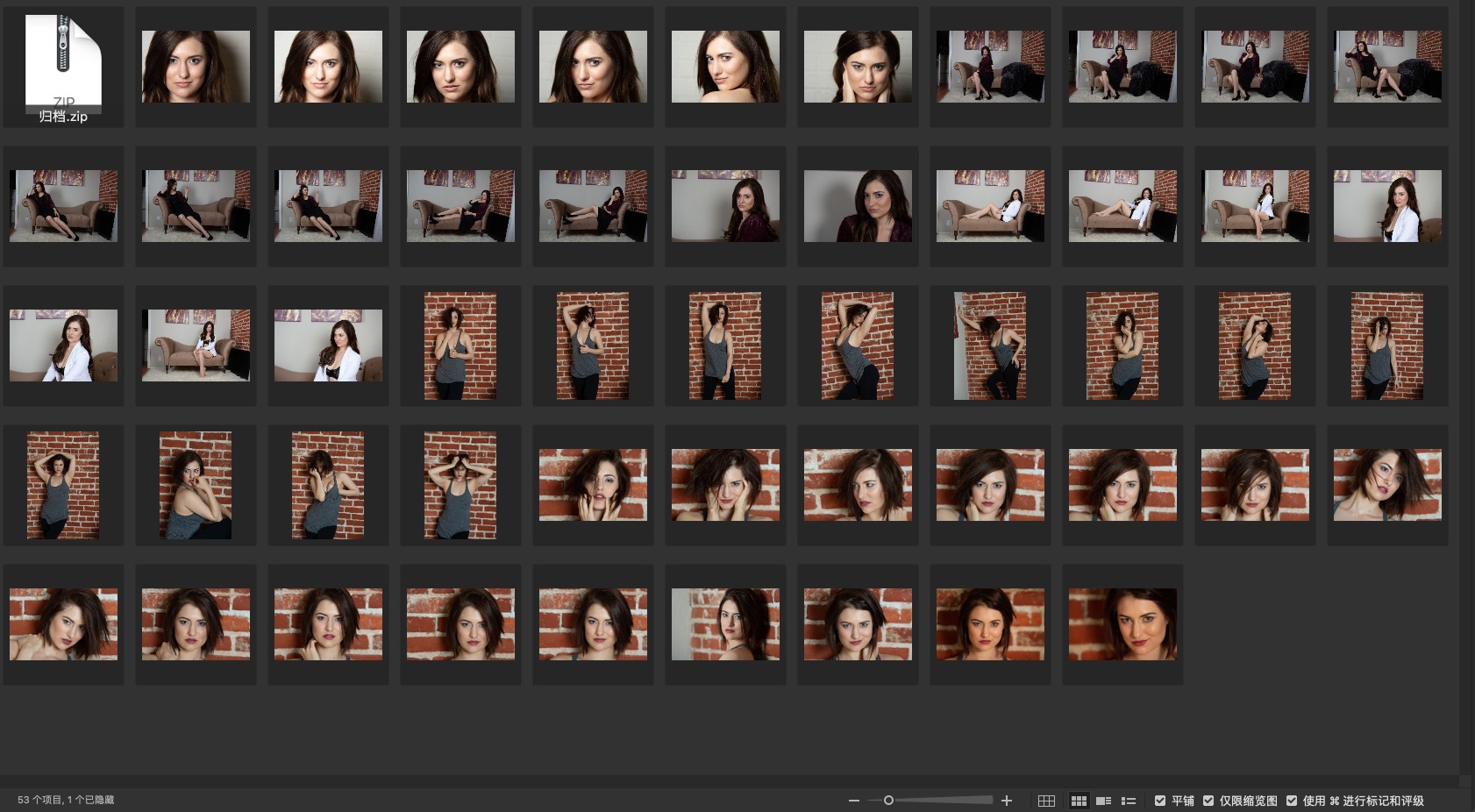Select the 归档.zip file icon
Viewport: 1475px width, 812px height.
63,60
